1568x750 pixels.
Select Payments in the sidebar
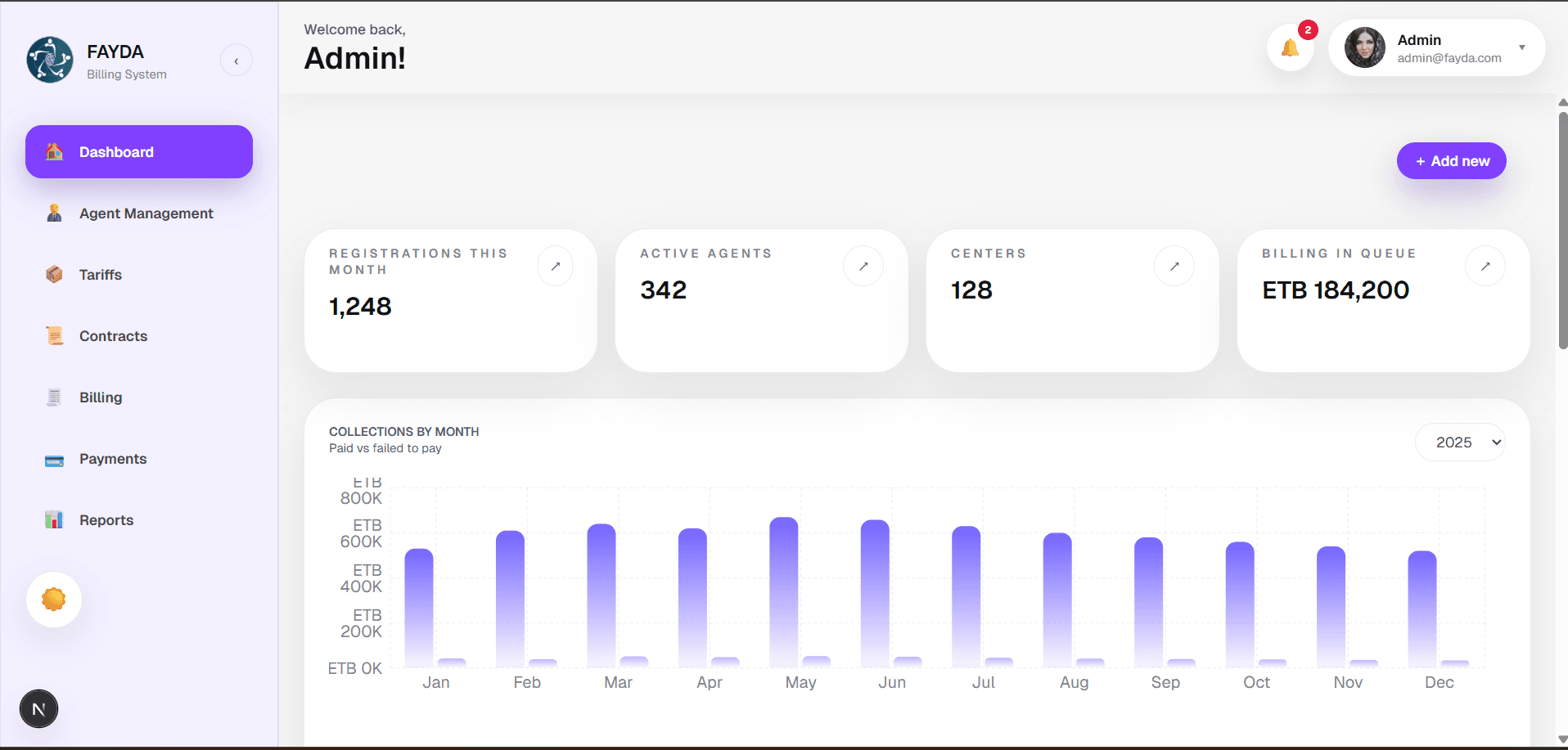(113, 459)
